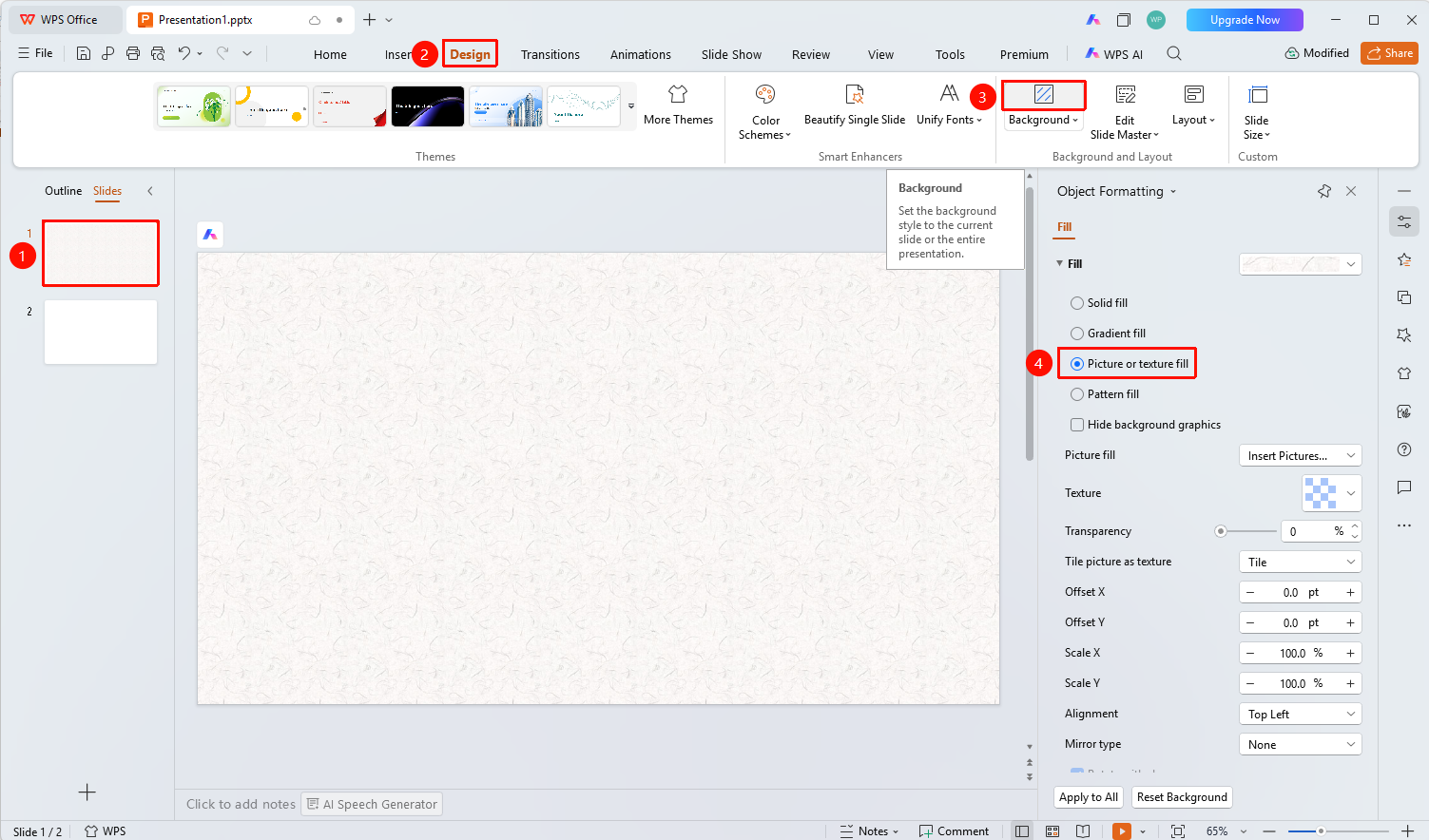1429x840 pixels.
Task: Select Gradient fill option
Action: (1108, 334)
